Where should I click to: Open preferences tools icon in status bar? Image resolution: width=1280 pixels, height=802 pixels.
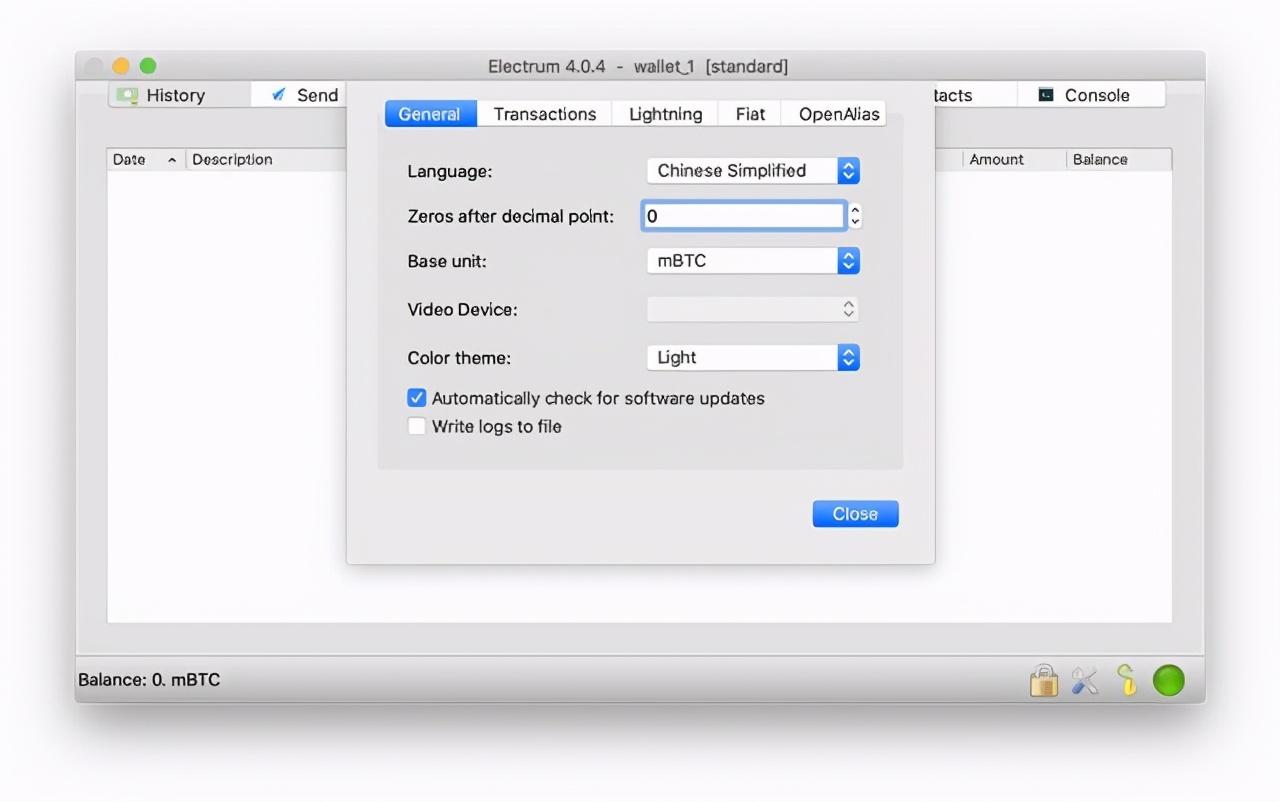point(1085,681)
